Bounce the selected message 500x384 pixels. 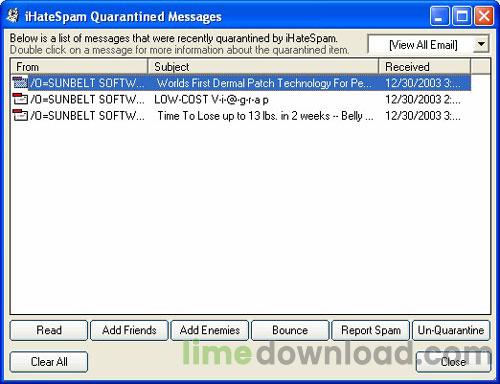pyautogui.click(x=290, y=330)
